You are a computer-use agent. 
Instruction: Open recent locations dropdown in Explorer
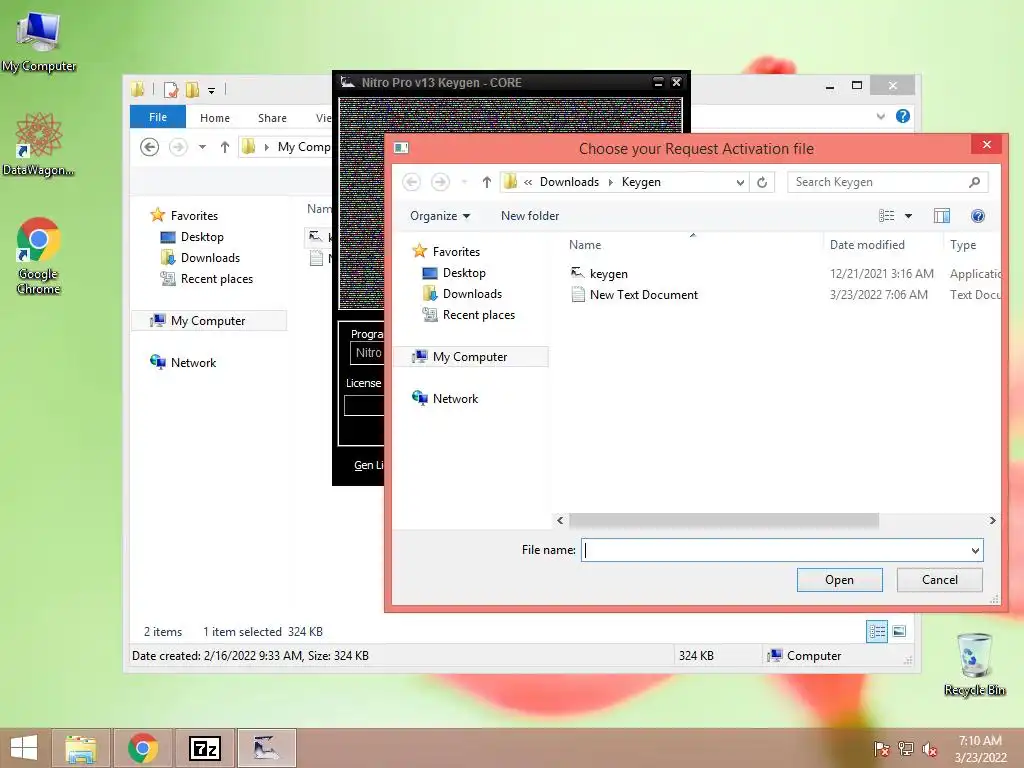click(x=202, y=147)
